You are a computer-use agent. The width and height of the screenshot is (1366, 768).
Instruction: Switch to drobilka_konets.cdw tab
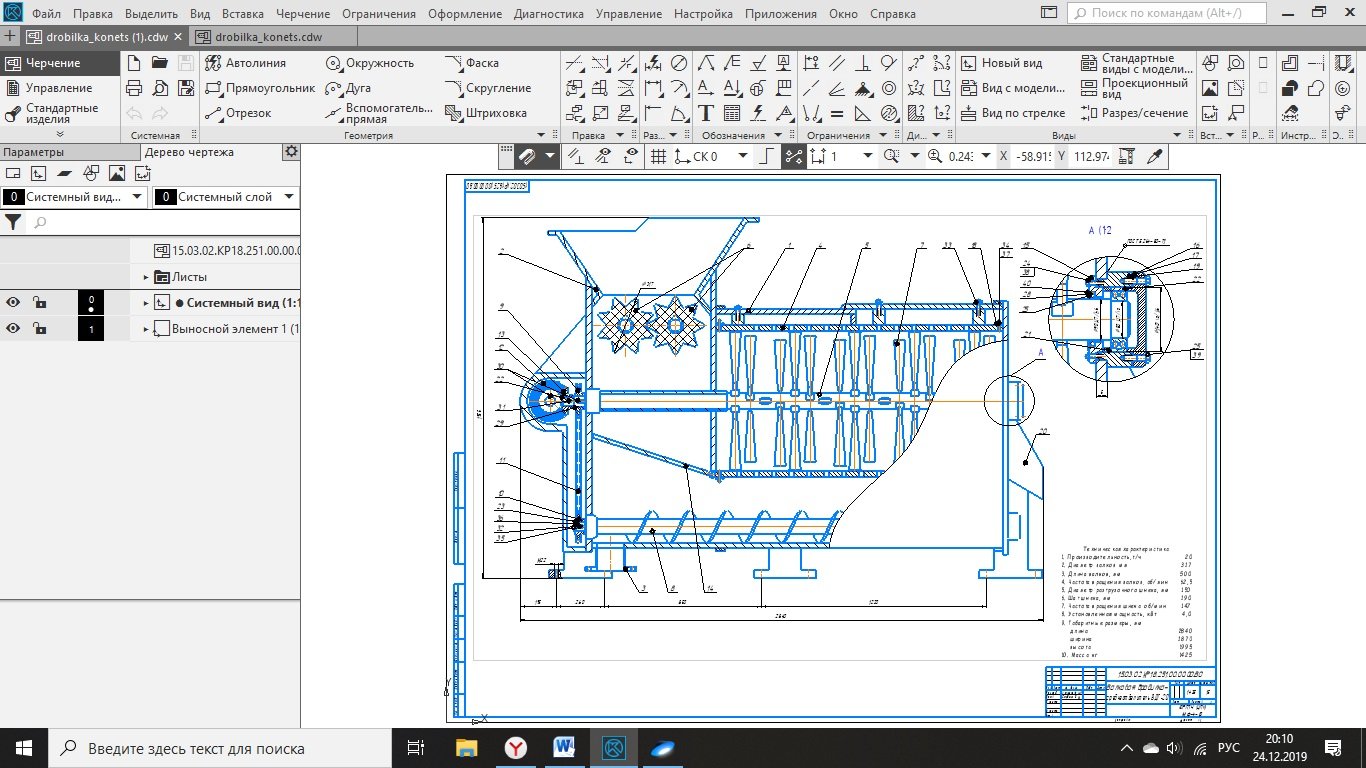(268, 37)
